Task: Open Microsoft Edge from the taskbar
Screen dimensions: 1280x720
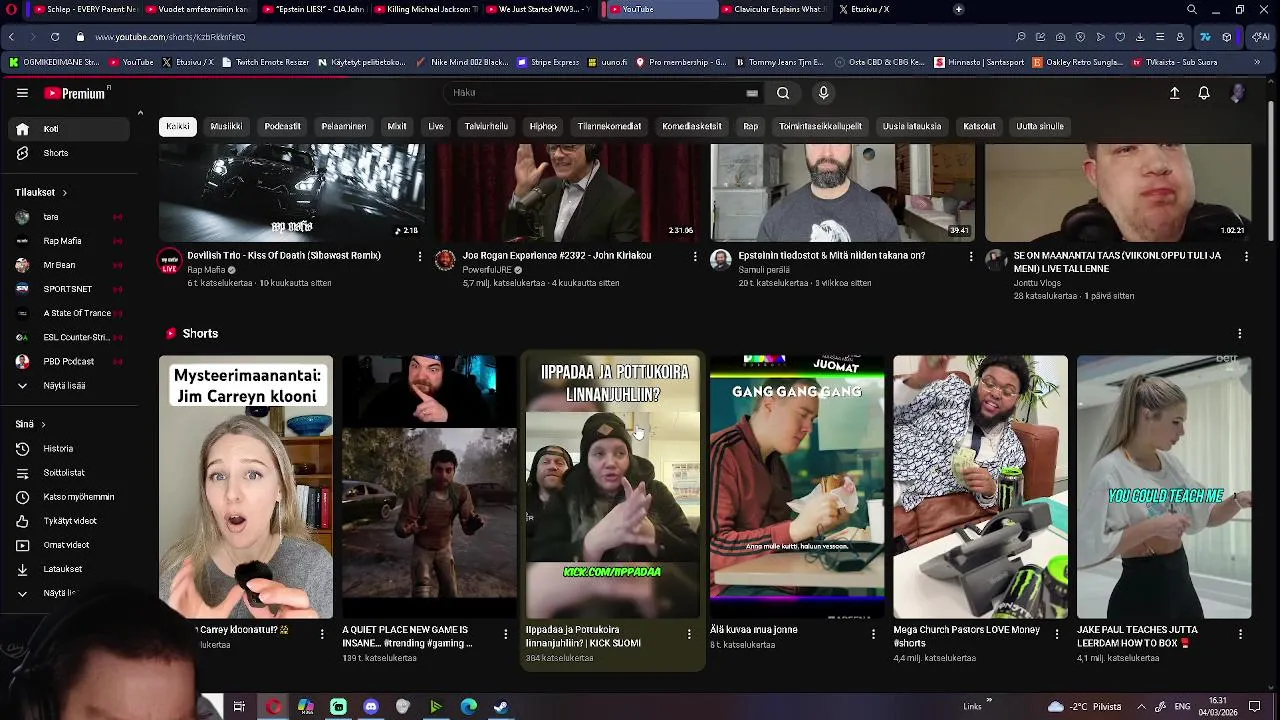Action: click(x=468, y=707)
